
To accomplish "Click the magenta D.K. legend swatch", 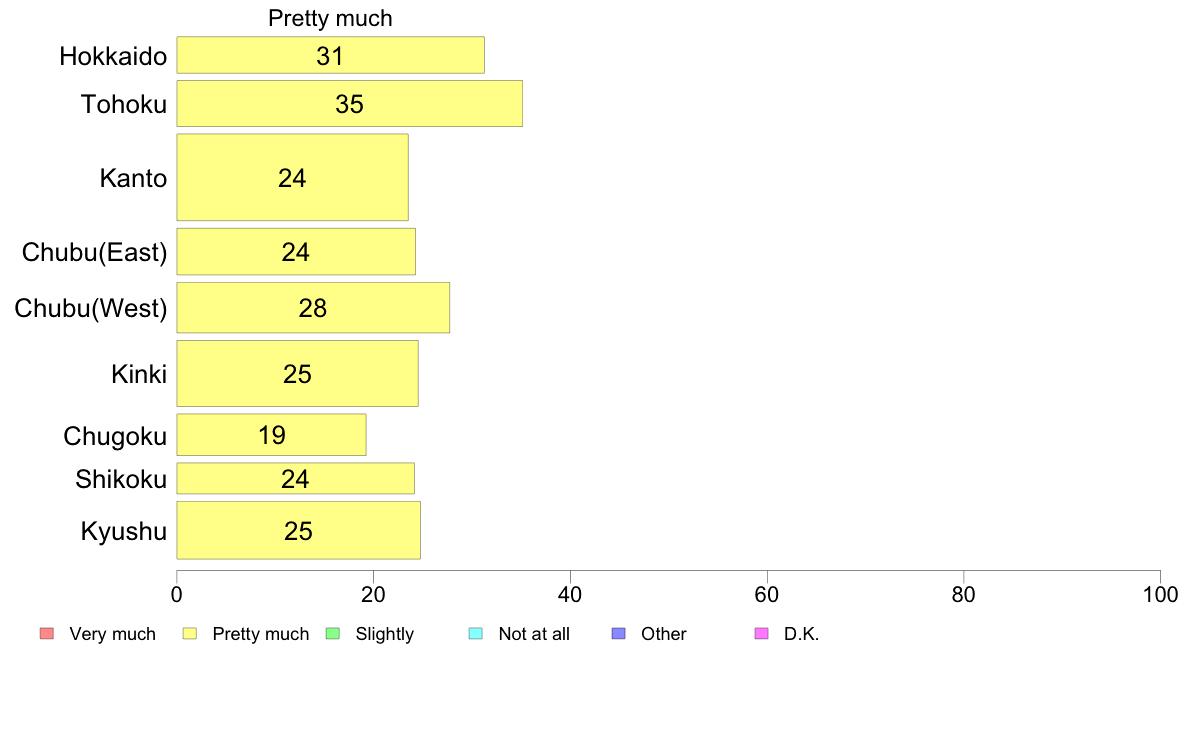I will [761, 634].
